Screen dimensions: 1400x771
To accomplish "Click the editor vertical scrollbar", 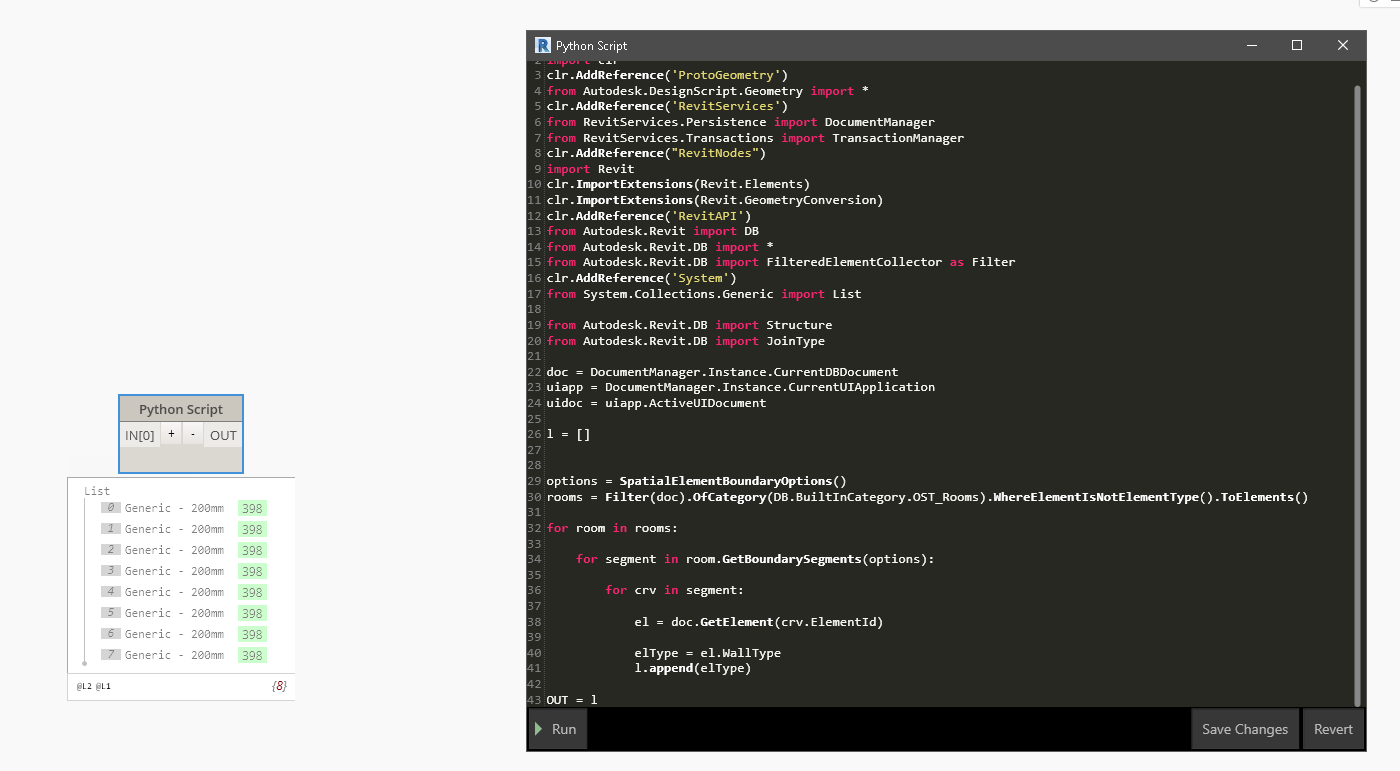I will click(1357, 395).
